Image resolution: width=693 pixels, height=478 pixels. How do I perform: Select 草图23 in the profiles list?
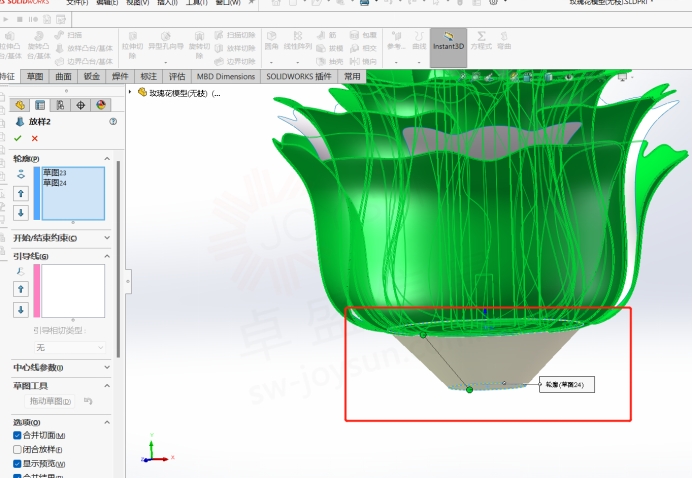point(54,173)
